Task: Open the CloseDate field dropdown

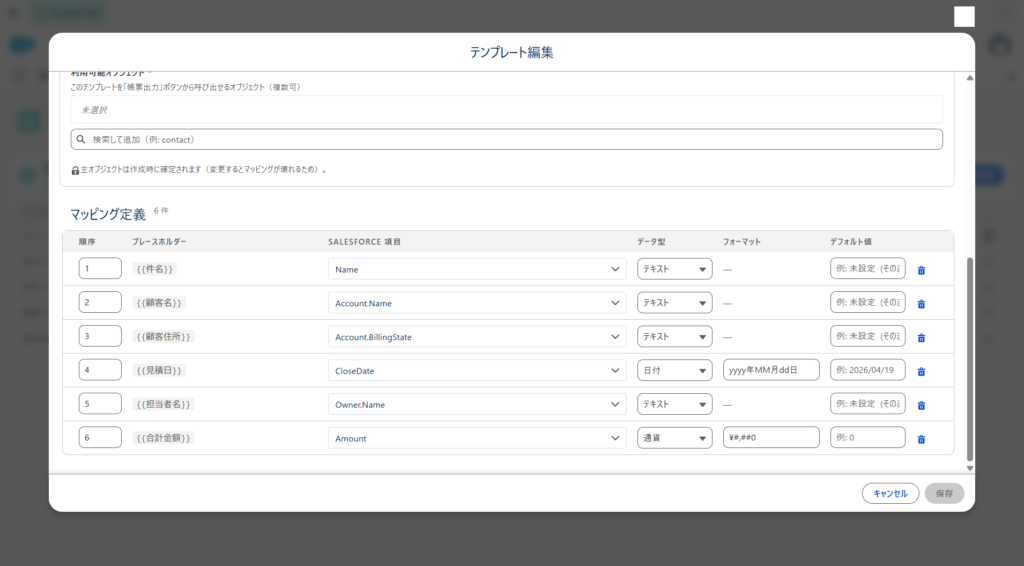Action: [477, 371]
